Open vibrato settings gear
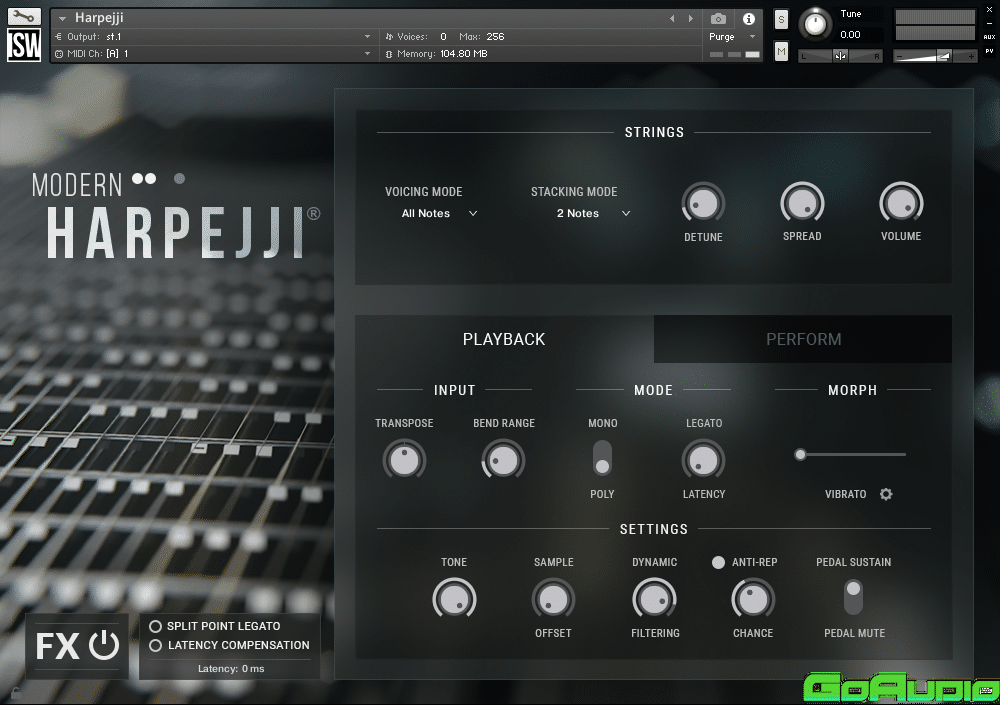Image resolution: width=1000 pixels, height=705 pixels. pos(886,494)
